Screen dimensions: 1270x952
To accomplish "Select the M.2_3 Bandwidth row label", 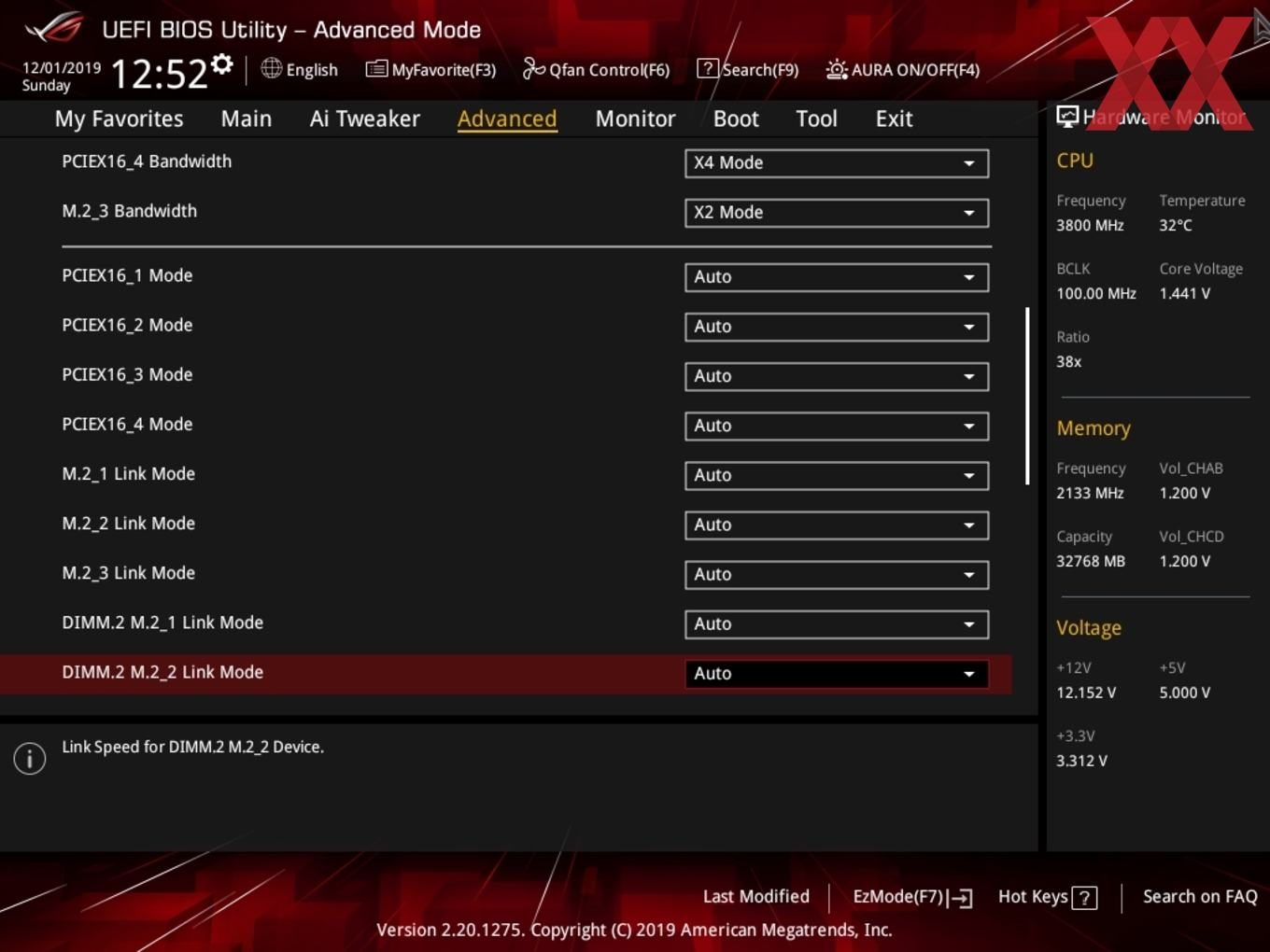I will [130, 211].
